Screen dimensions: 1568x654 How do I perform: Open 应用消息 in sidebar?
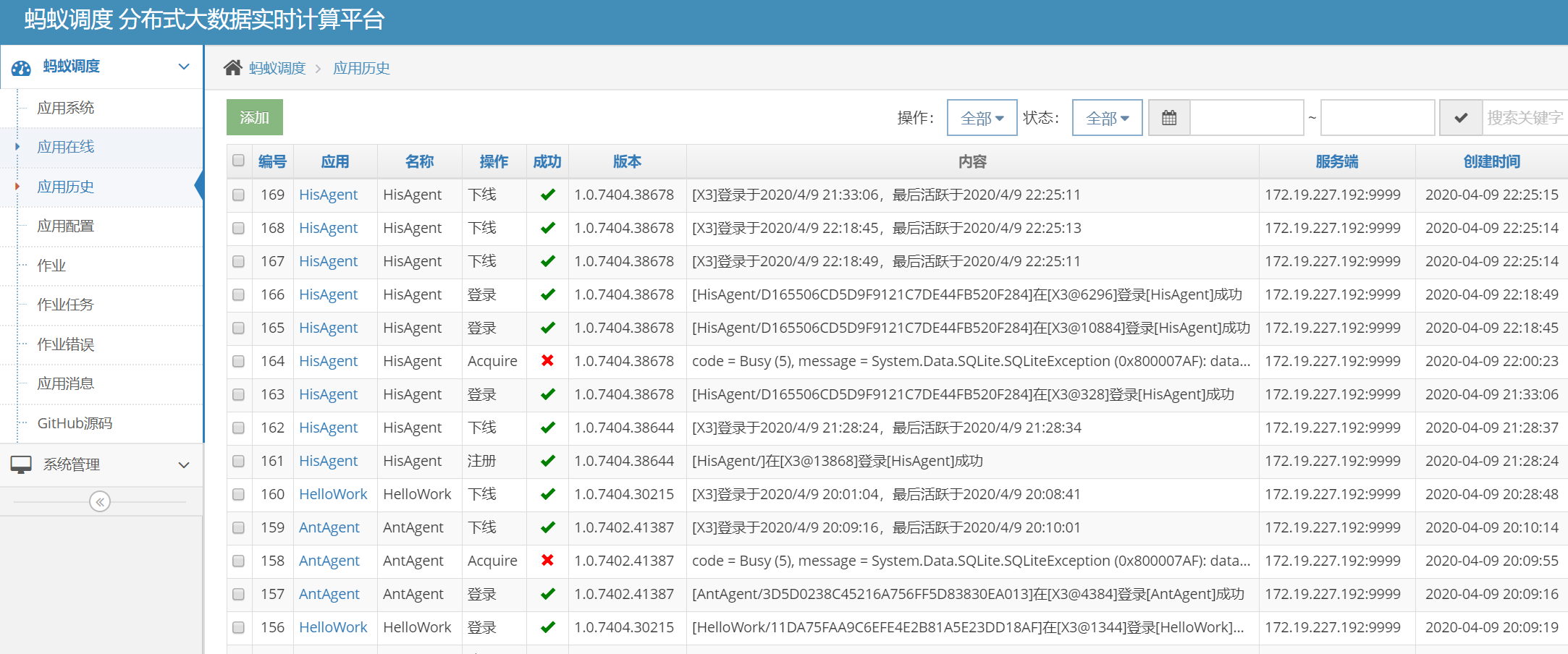click(66, 383)
